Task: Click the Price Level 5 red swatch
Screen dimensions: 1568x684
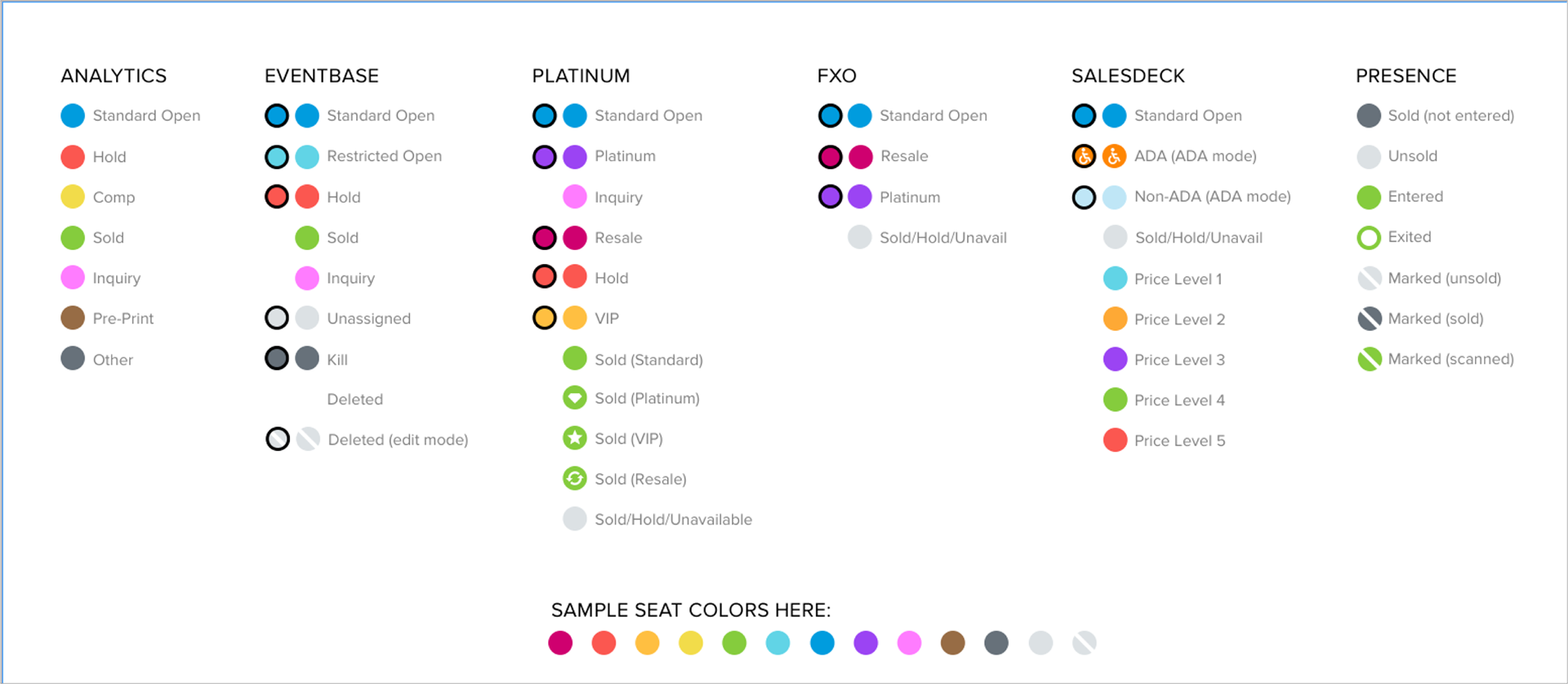Action: click(1115, 440)
